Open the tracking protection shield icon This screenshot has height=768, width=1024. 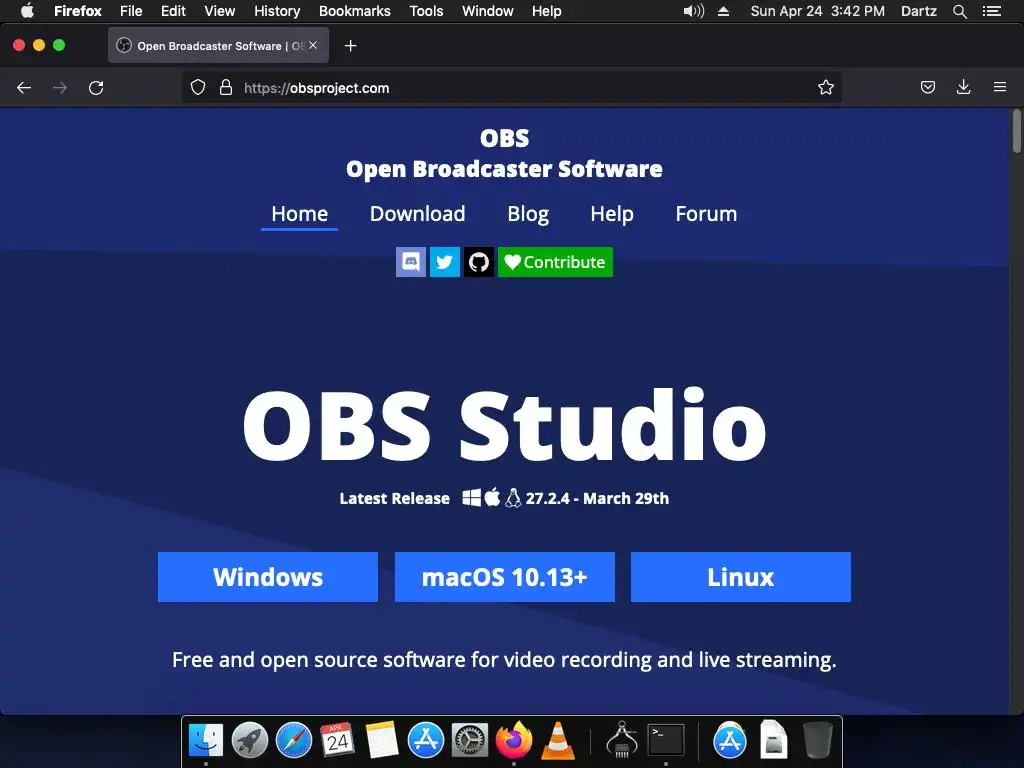pyautogui.click(x=198, y=88)
